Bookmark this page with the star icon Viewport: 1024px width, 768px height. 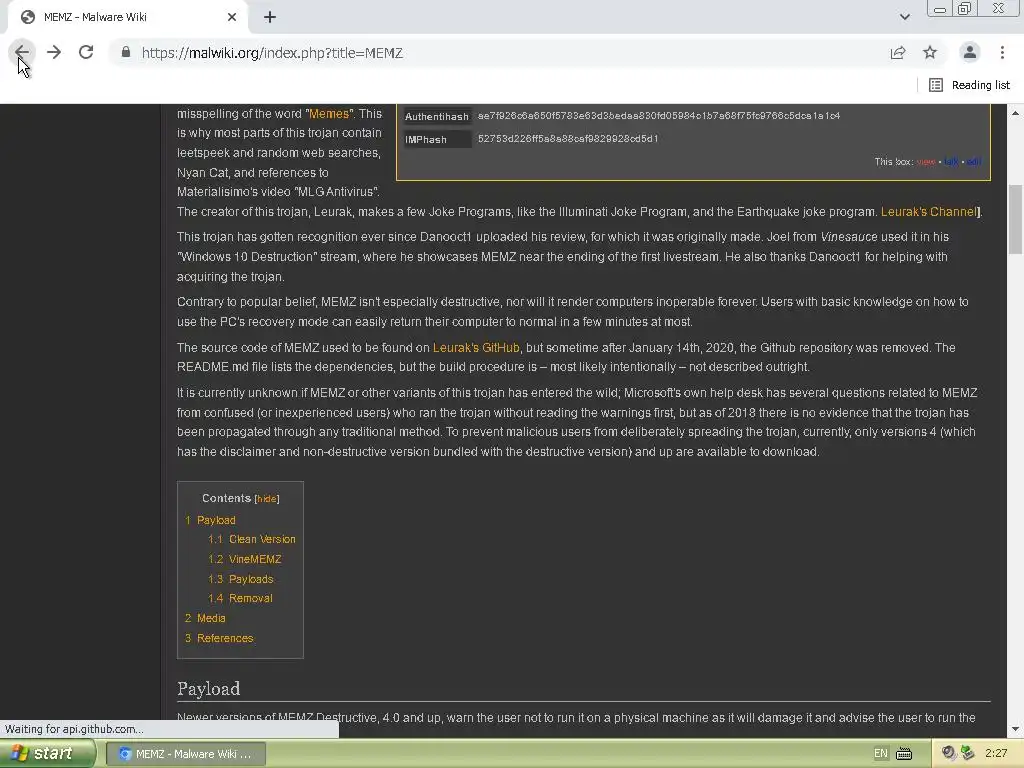(x=930, y=52)
